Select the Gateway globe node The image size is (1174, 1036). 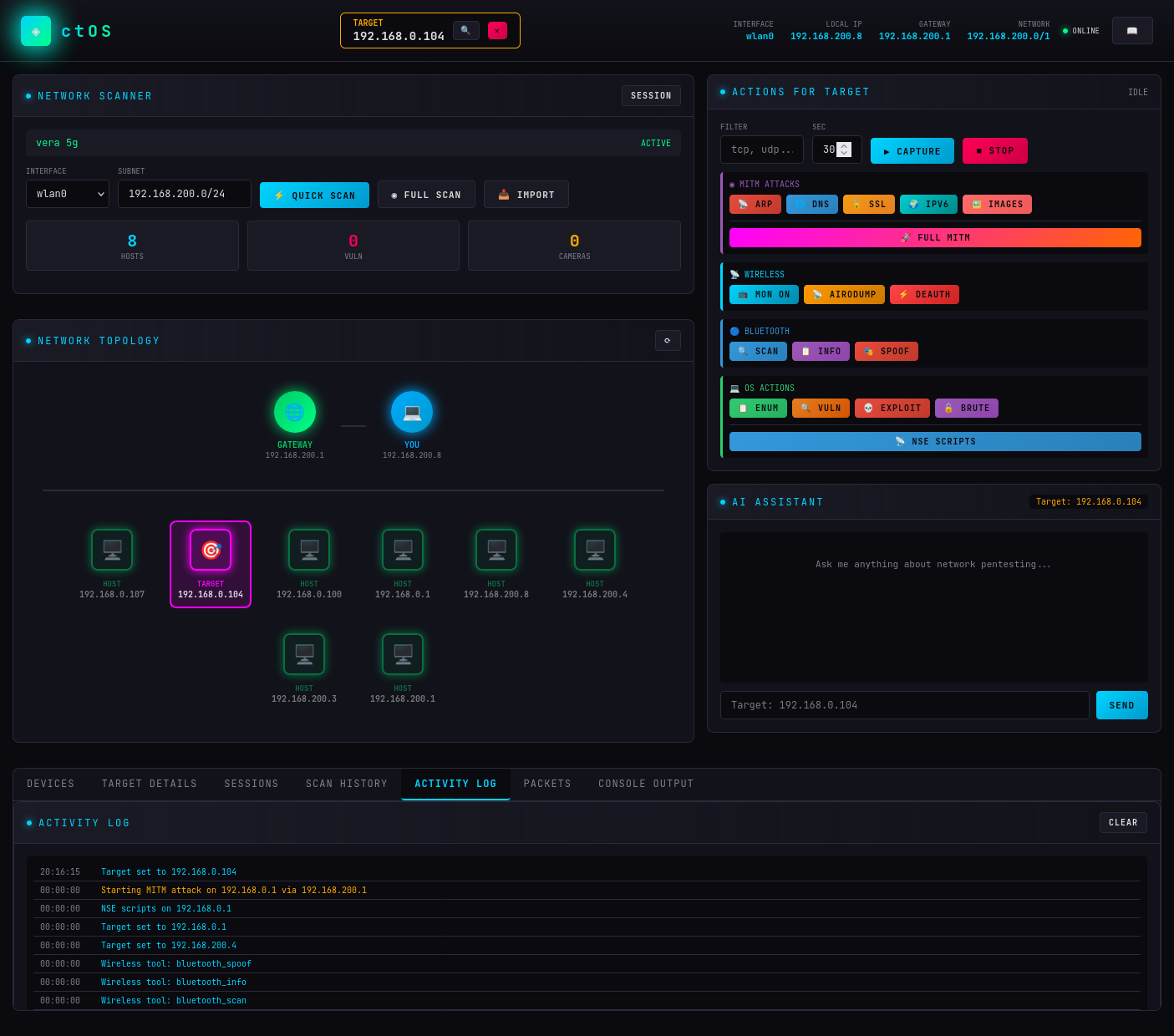[295, 412]
